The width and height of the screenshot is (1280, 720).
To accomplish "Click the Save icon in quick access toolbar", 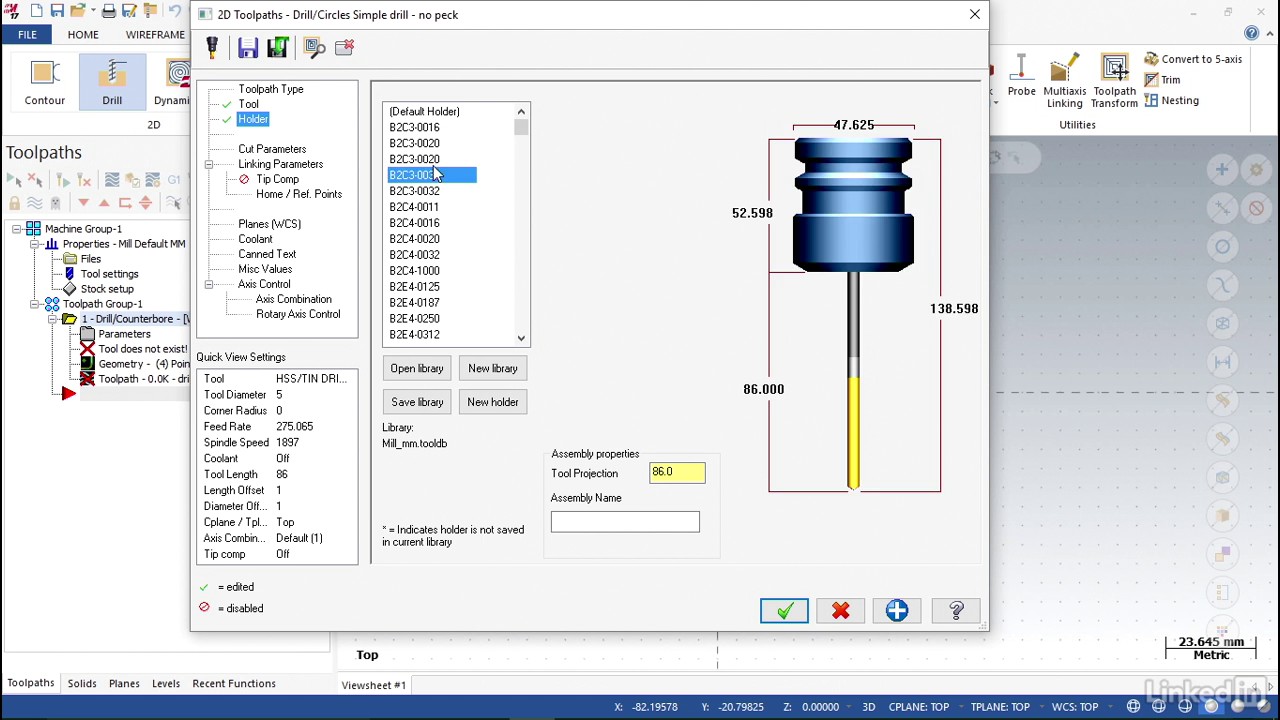I will tap(57, 11).
